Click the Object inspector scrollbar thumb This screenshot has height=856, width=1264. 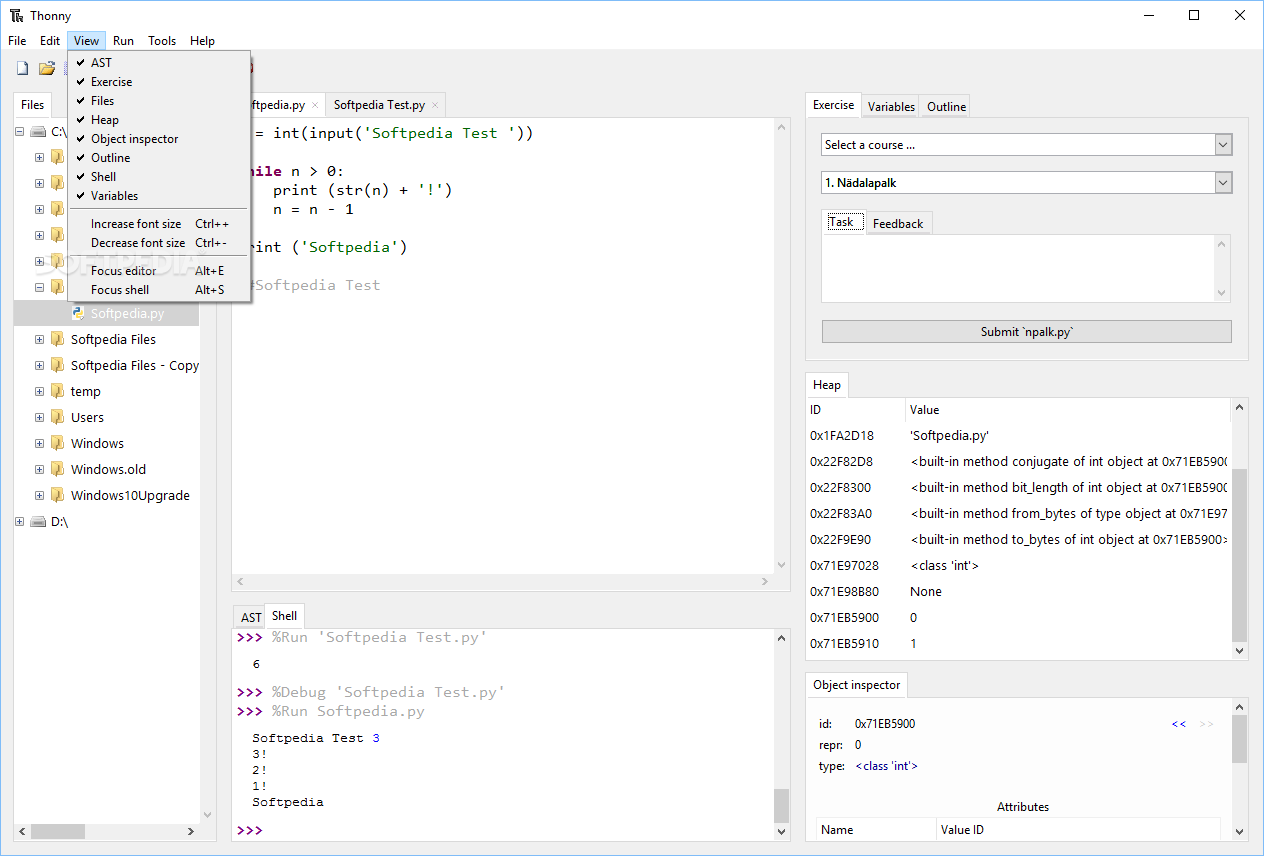pos(1240,739)
